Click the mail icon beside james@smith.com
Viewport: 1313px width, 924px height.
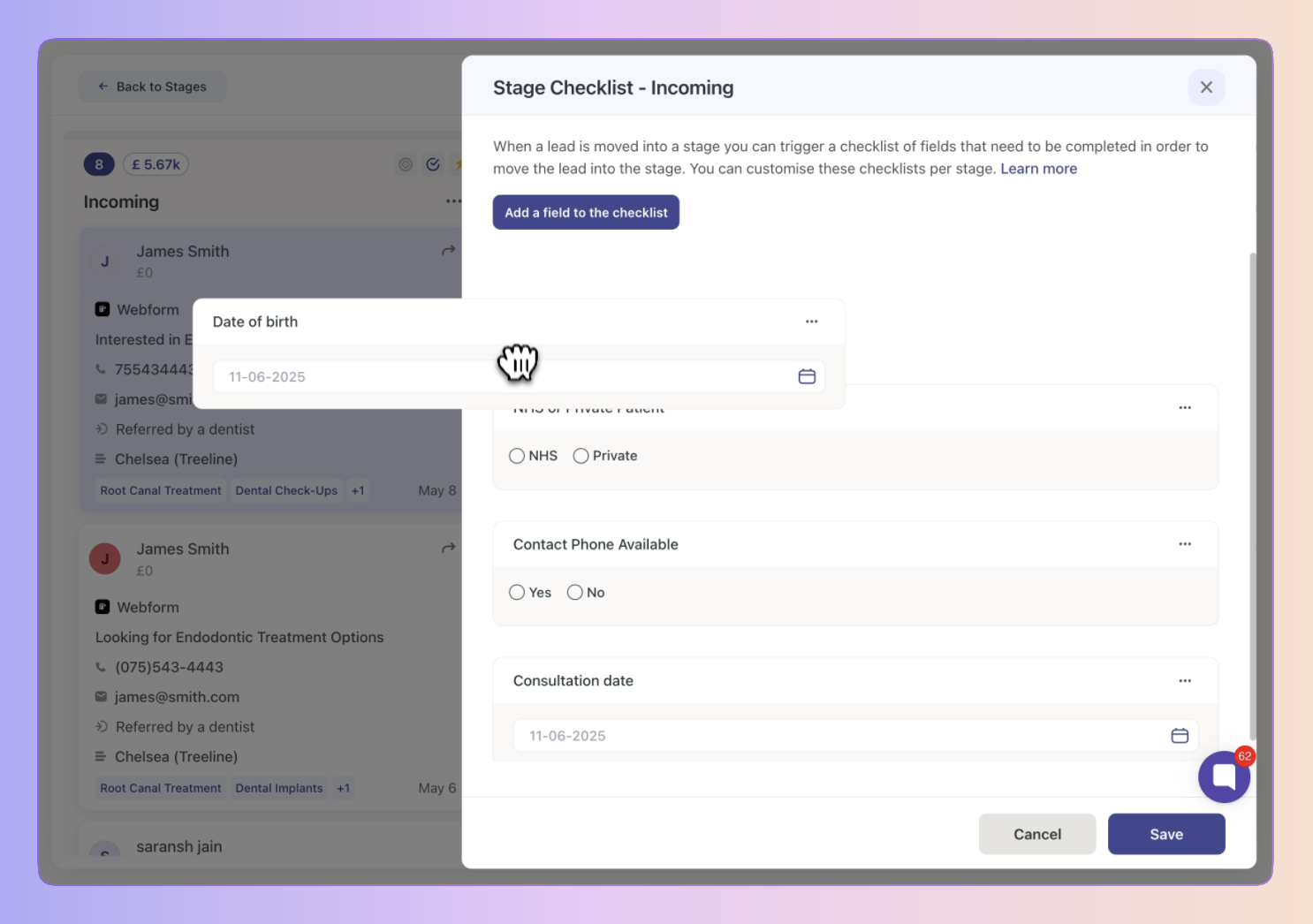click(101, 697)
